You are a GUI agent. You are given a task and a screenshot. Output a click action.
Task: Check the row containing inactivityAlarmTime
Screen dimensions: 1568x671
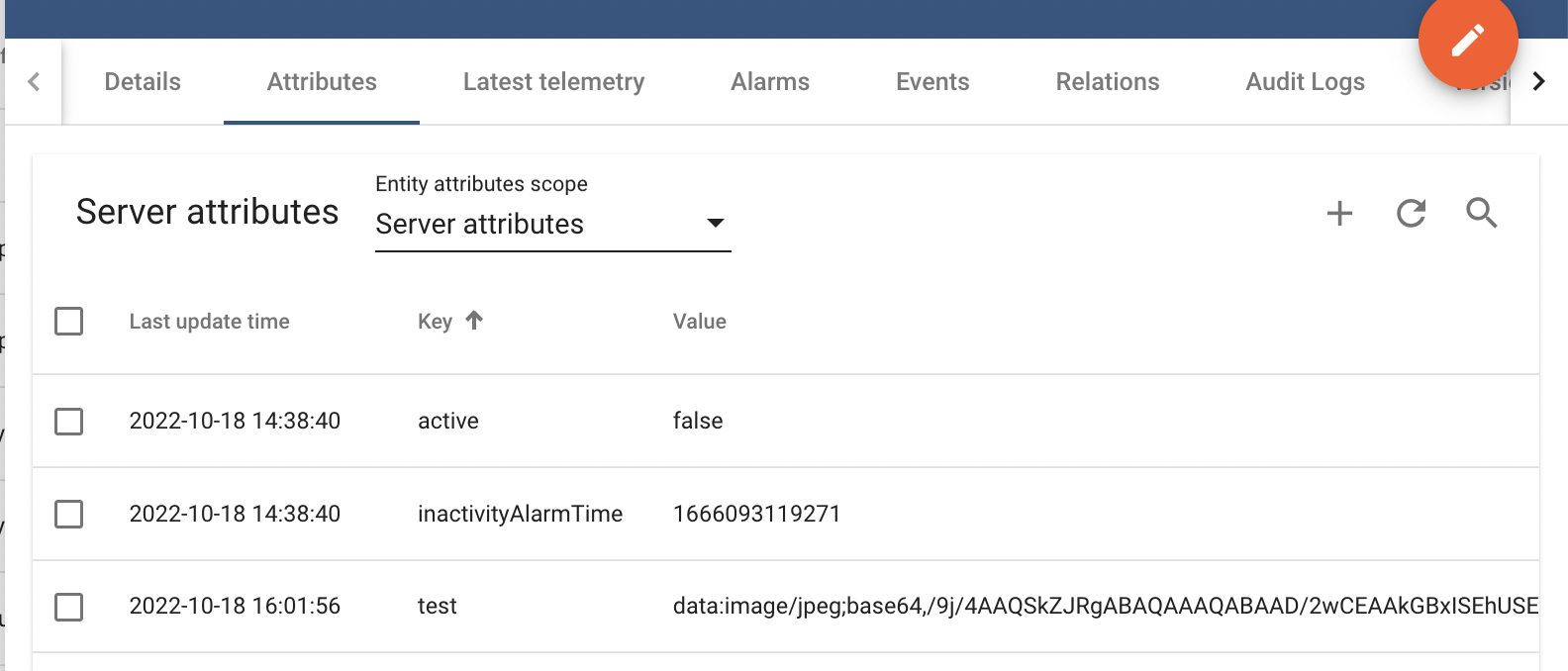68,514
